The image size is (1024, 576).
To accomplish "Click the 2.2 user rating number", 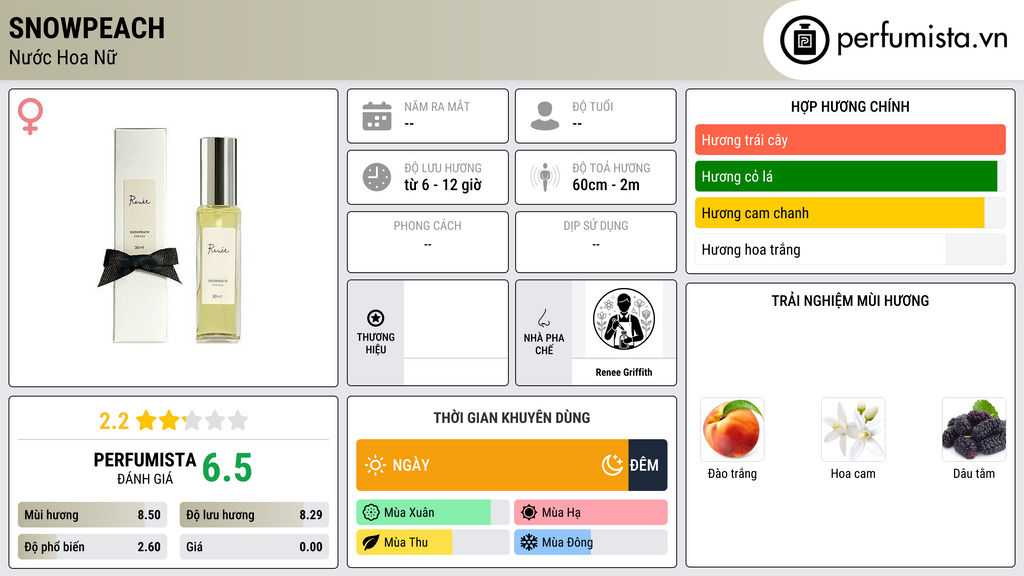I will [x=114, y=421].
